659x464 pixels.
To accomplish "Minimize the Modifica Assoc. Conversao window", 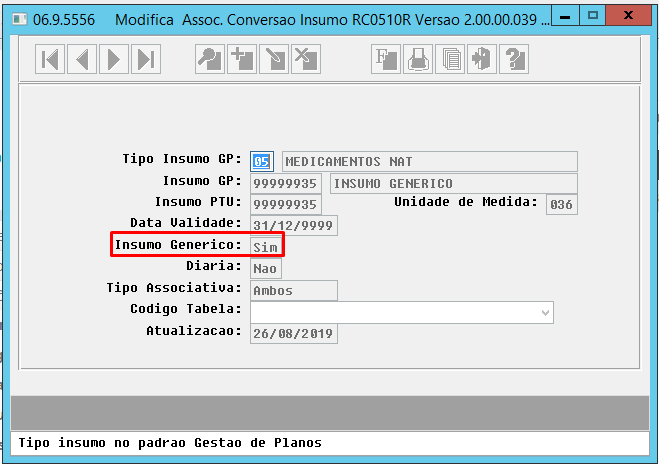I will coord(565,16).
